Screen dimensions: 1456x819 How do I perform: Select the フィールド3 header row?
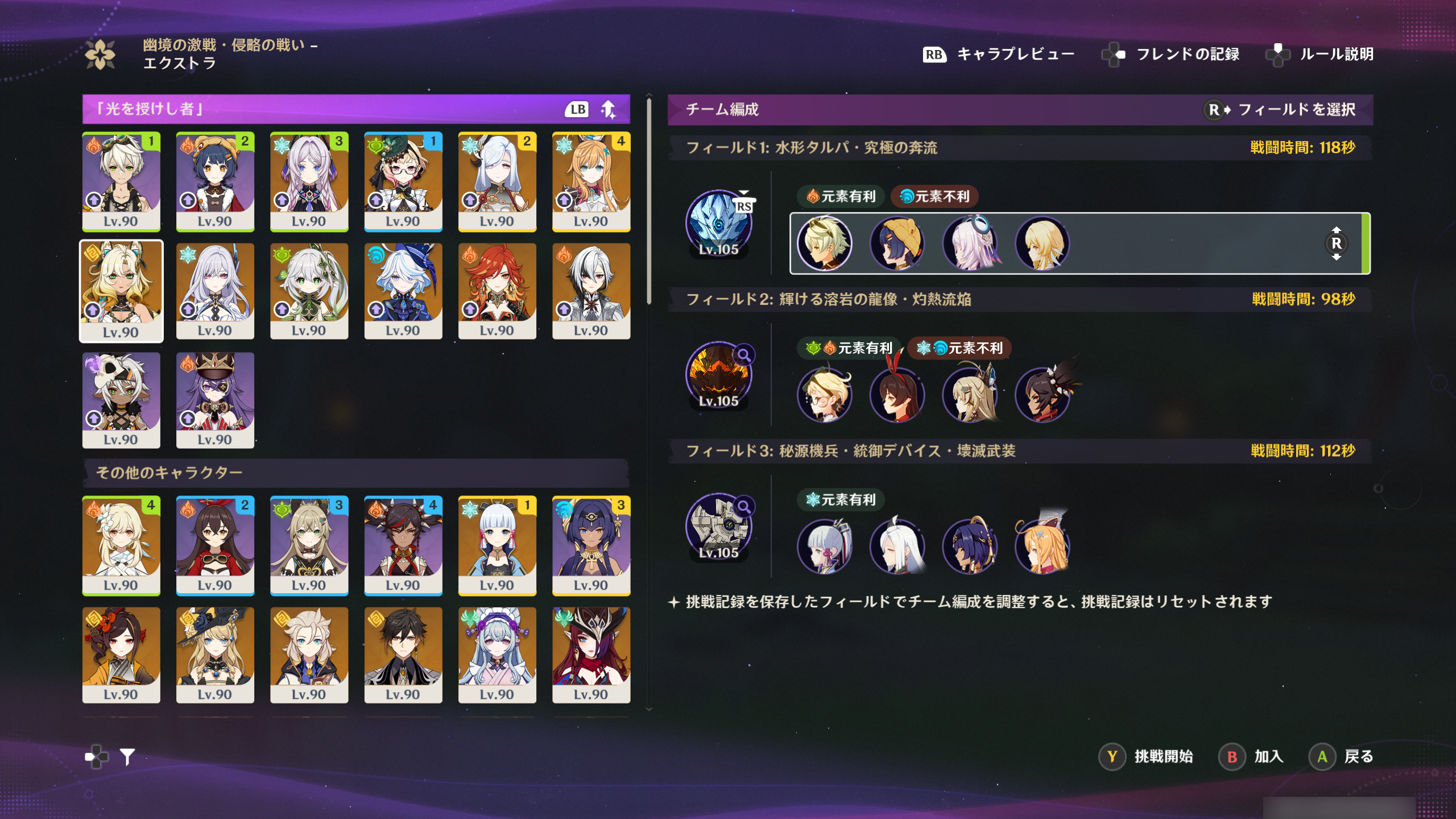point(1020,451)
